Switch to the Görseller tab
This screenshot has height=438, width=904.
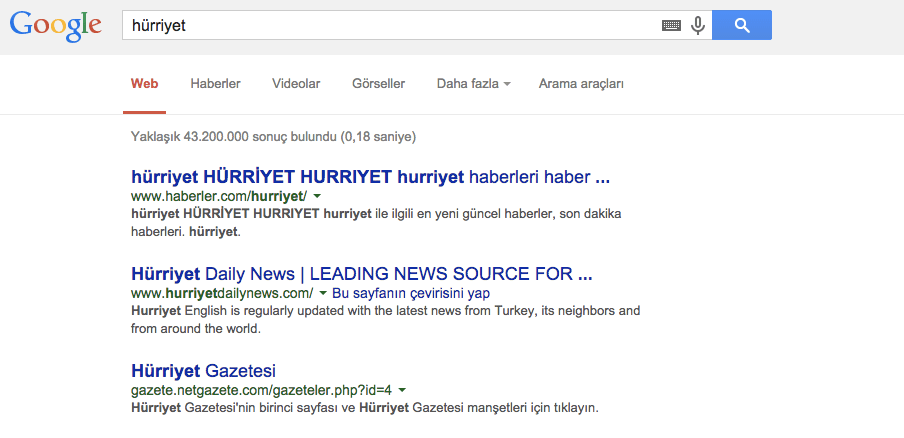click(379, 84)
